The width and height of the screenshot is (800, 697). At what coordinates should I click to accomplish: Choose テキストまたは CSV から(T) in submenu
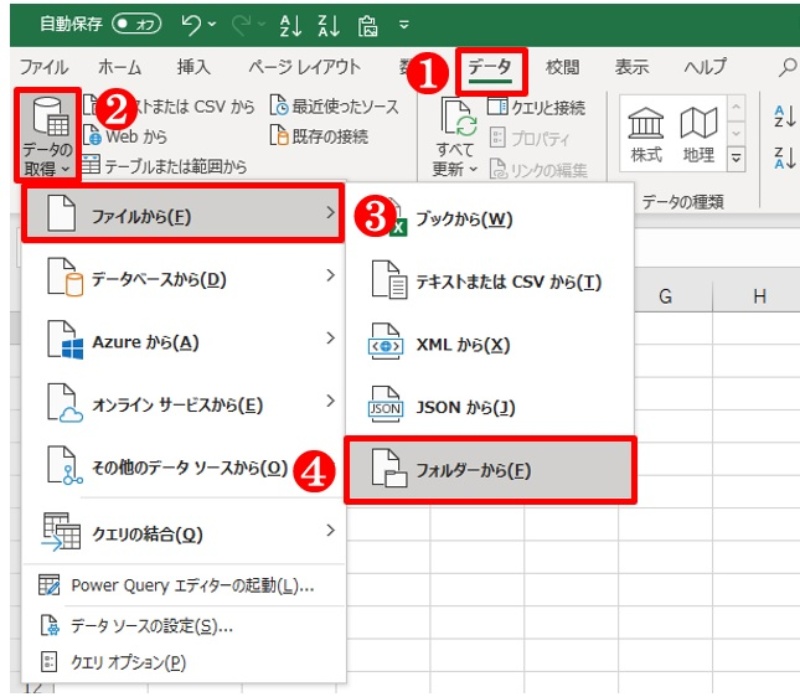click(x=490, y=282)
